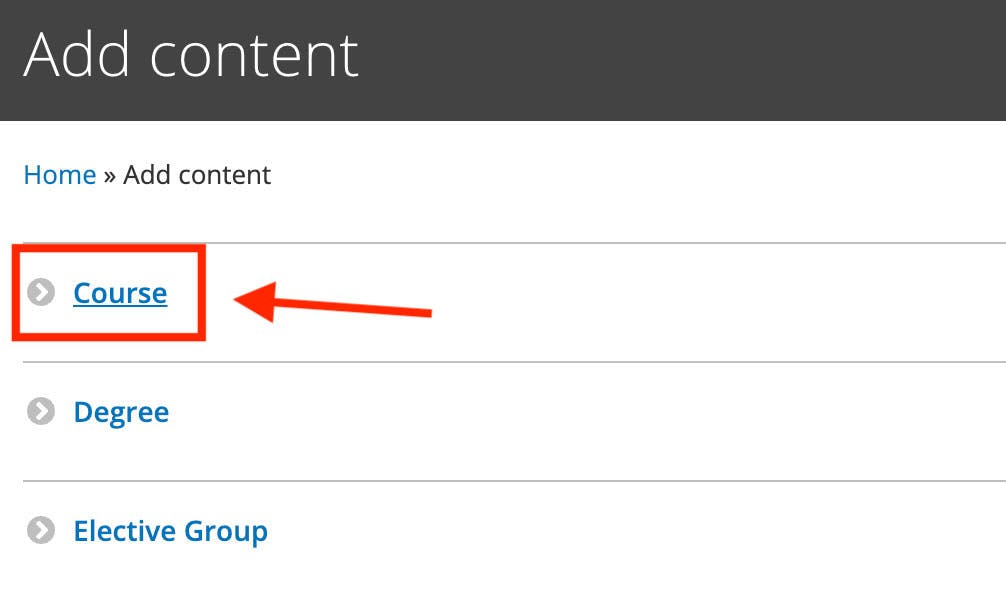Go to Home via the breadcrumb
The width and height of the screenshot is (1006, 611).
(60, 175)
